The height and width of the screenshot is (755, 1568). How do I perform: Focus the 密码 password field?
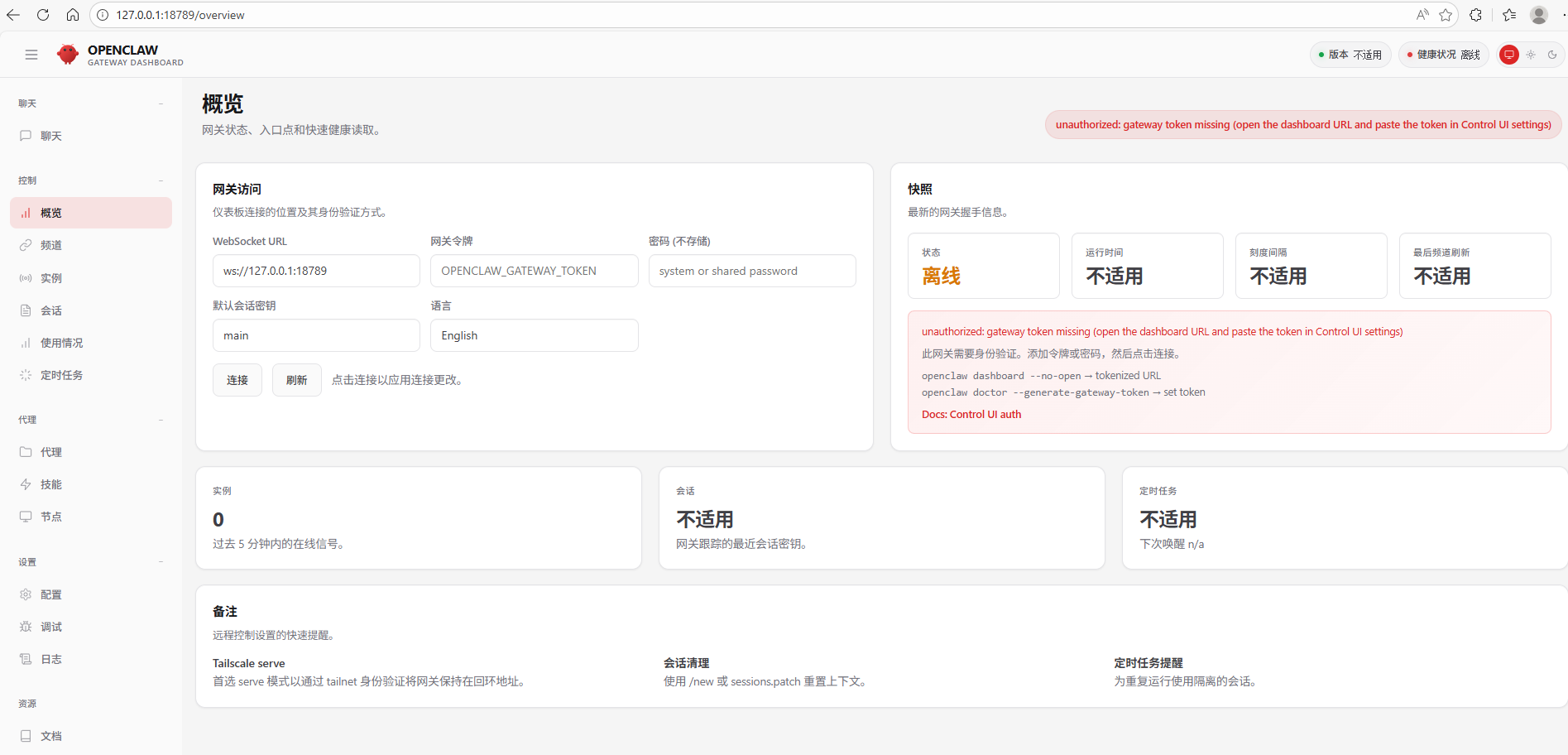(752, 271)
